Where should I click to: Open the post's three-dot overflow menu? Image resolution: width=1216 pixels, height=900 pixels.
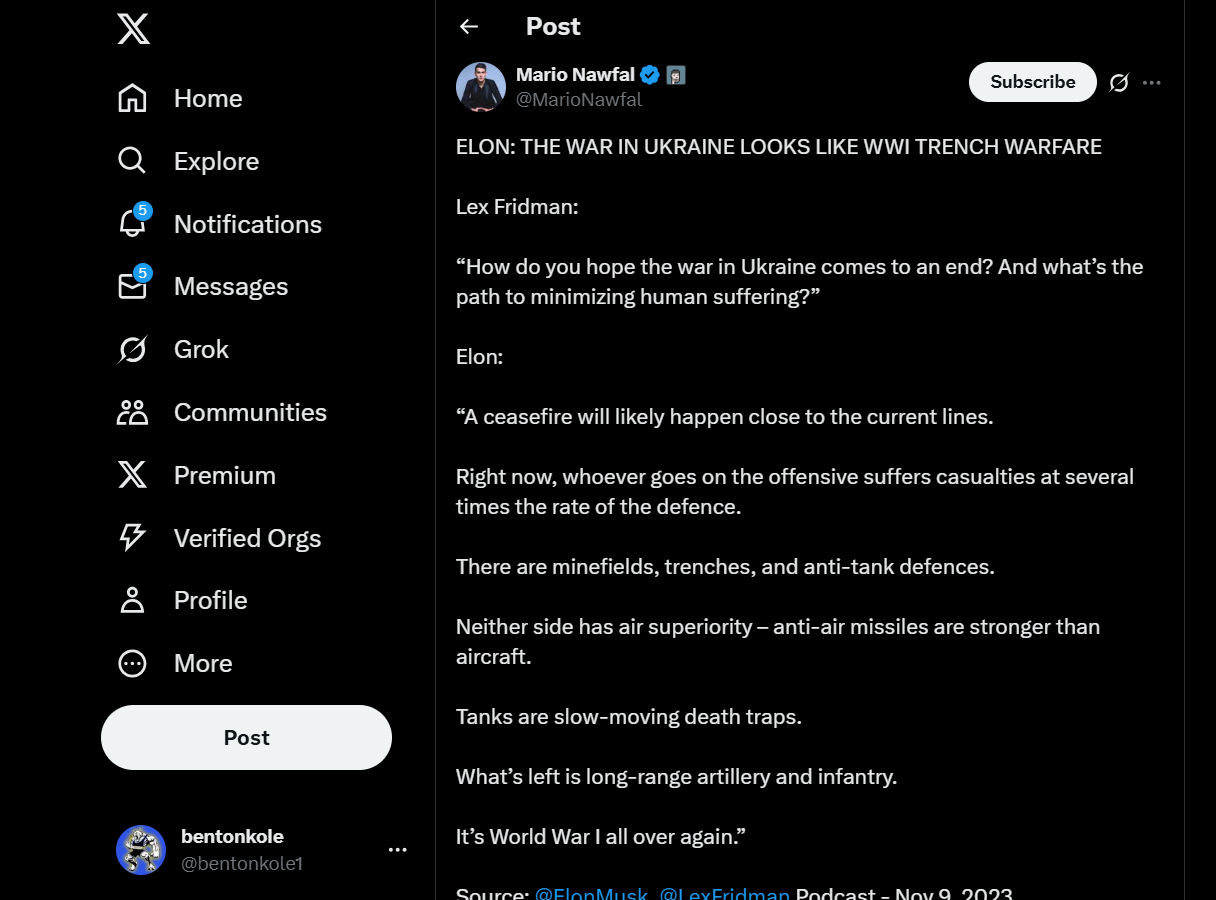click(x=1152, y=82)
